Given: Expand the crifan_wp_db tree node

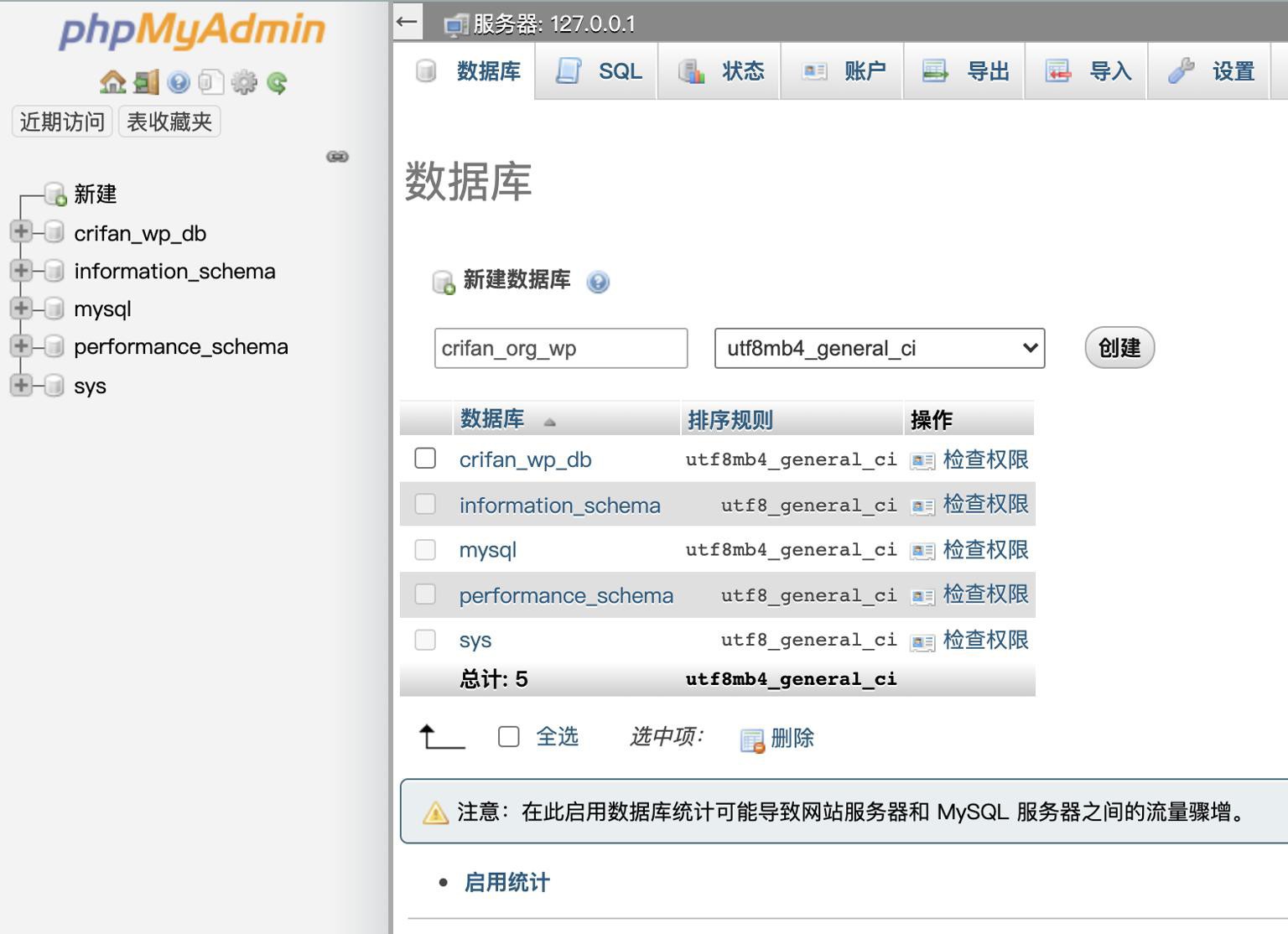Looking at the screenshot, I should point(21,231).
